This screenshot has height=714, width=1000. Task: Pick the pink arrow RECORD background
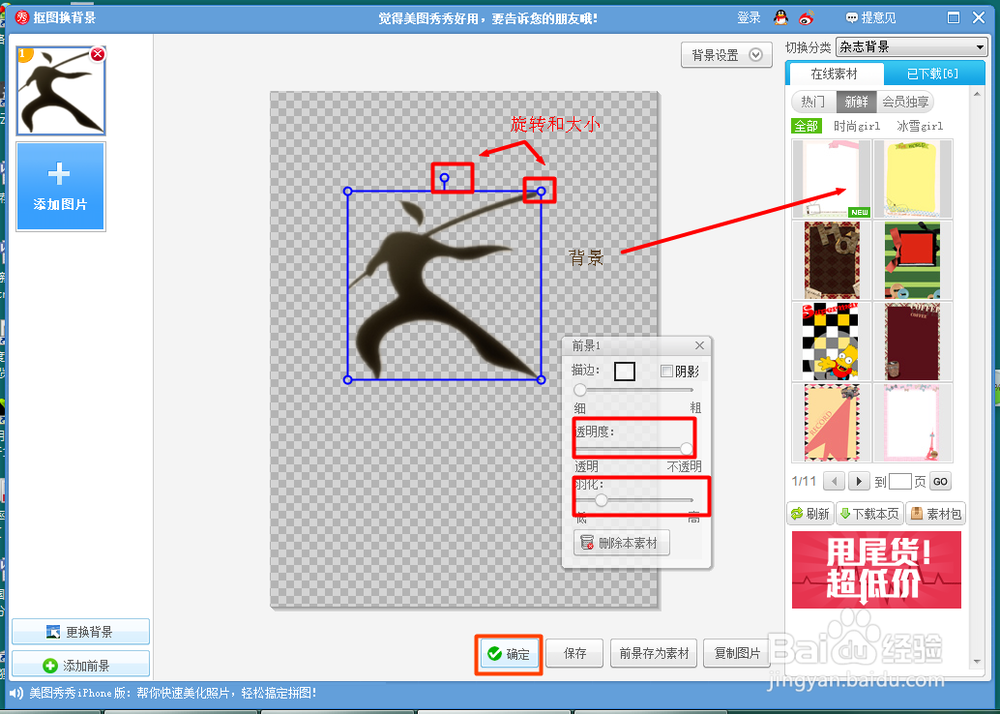coord(831,423)
